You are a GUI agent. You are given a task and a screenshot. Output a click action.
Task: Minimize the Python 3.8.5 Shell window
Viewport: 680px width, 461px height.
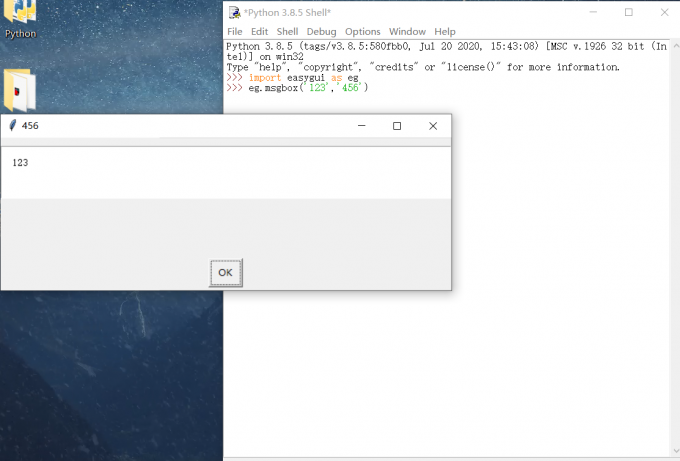click(x=593, y=13)
